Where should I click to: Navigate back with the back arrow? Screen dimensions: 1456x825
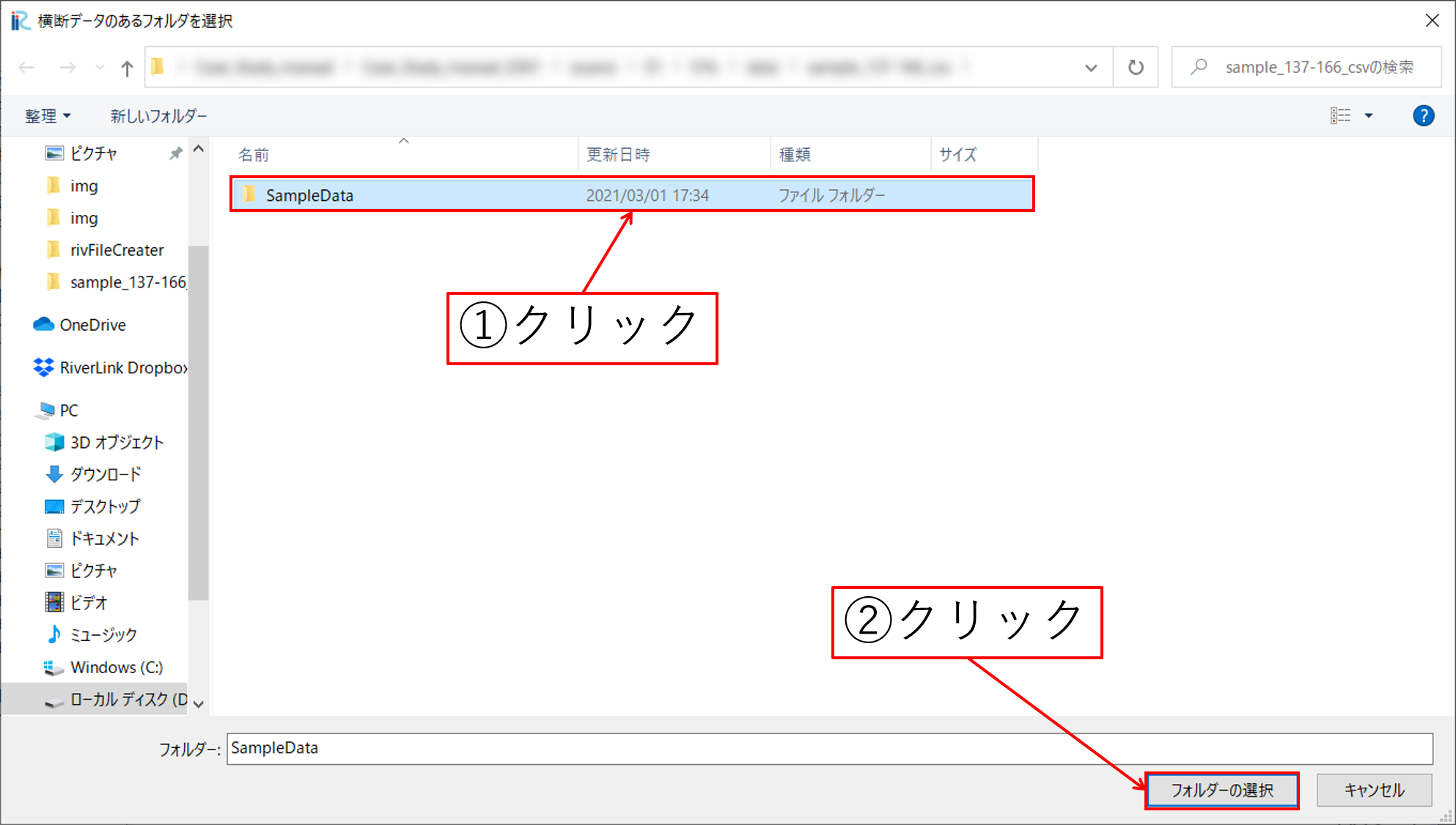(x=26, y=67)
